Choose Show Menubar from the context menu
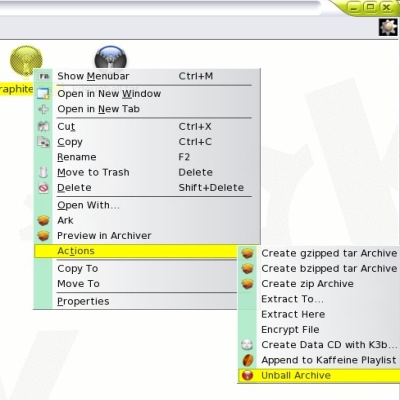400x400 pixels. (x=147, y=76)
